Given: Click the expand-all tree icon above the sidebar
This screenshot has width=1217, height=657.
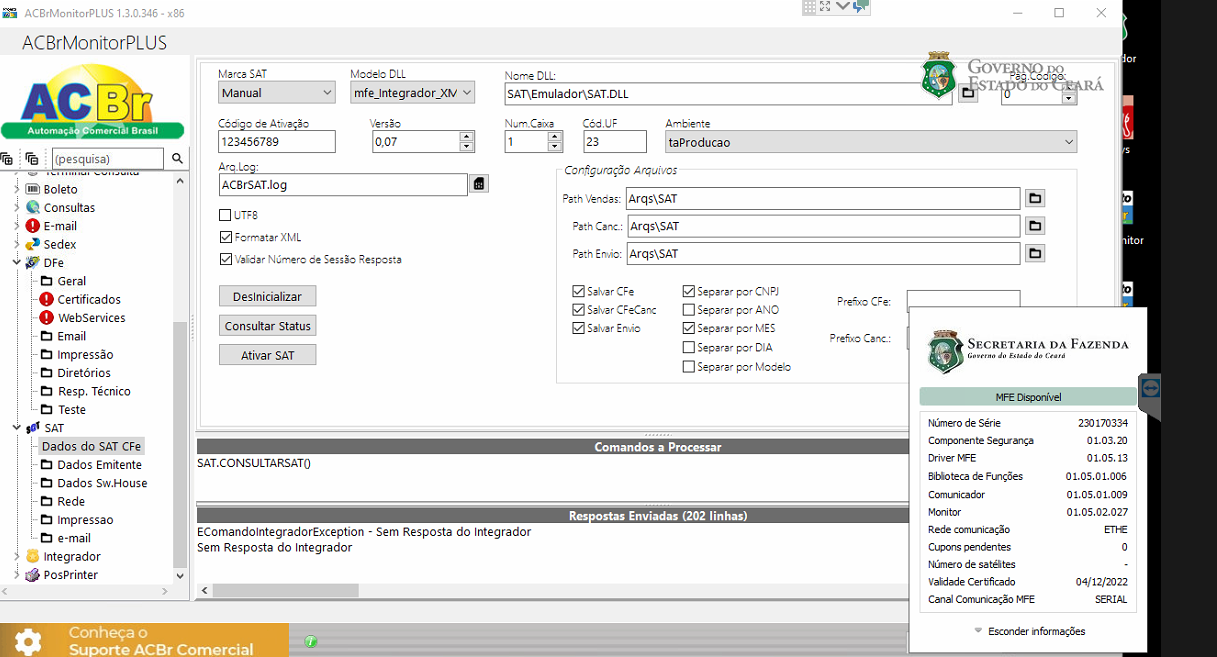Looking at the screenshot, I should 8,159.
